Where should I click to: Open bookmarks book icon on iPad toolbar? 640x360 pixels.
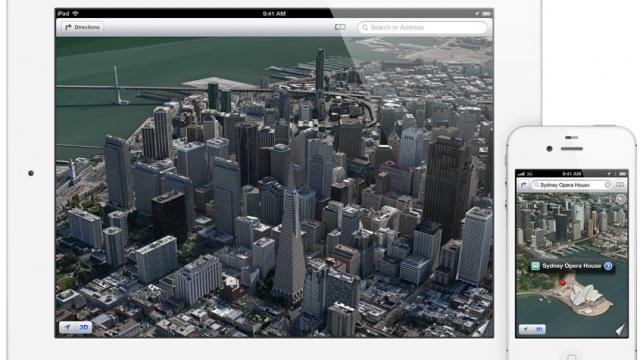pyautogui.click(x=340, y=27)
